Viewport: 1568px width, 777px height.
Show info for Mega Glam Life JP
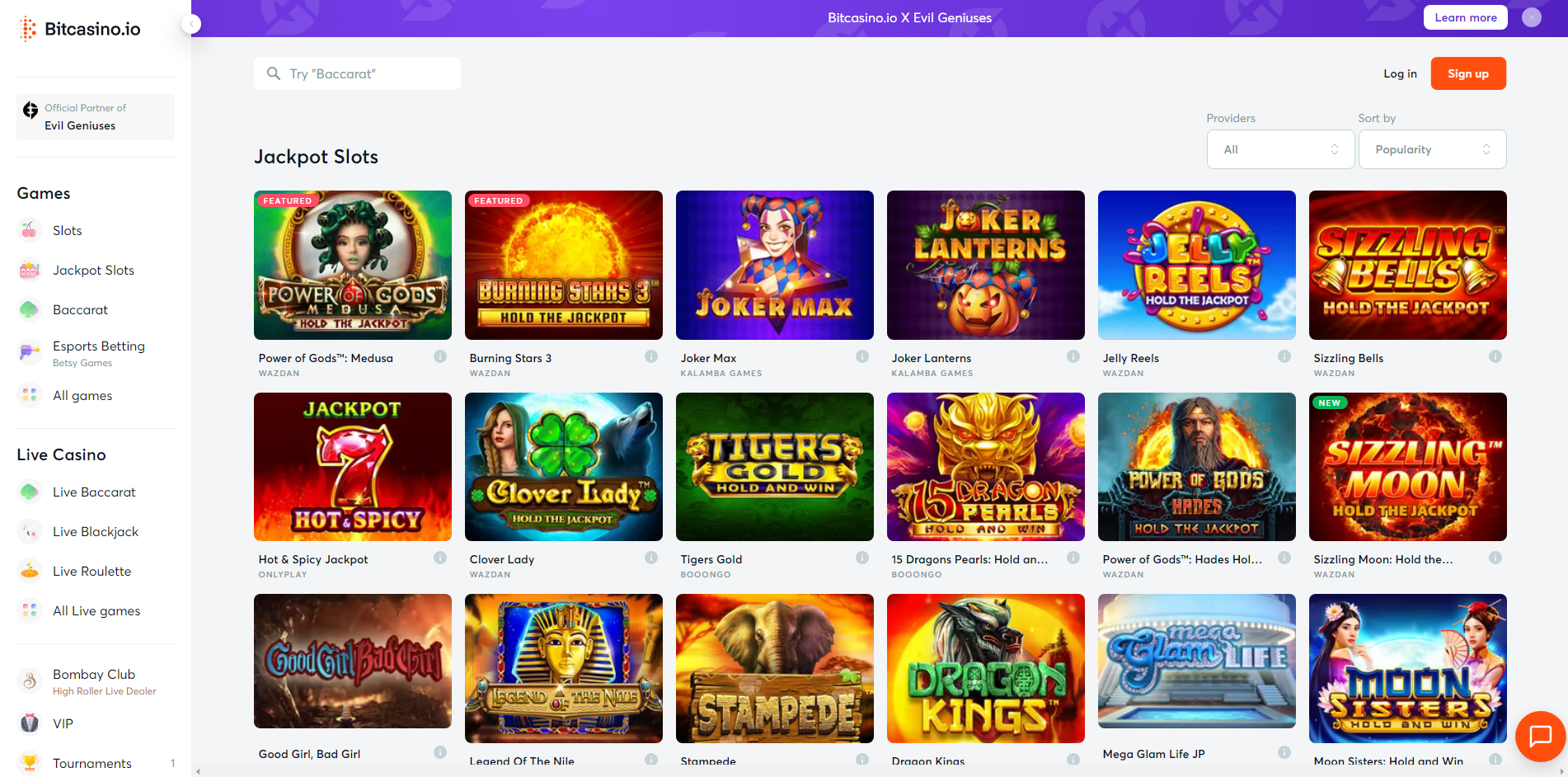[x=1284, y=752]
